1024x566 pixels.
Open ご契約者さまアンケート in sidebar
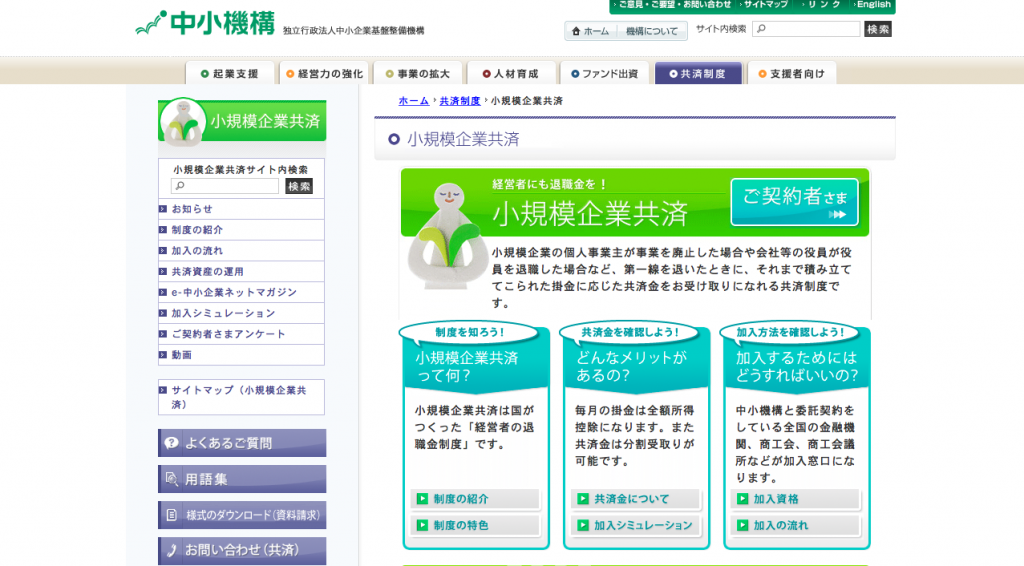click(241, 334)
